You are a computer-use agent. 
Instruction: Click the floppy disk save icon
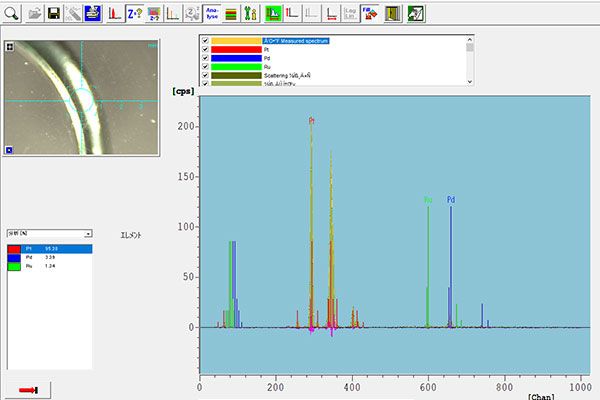click(x=54, y=13)
